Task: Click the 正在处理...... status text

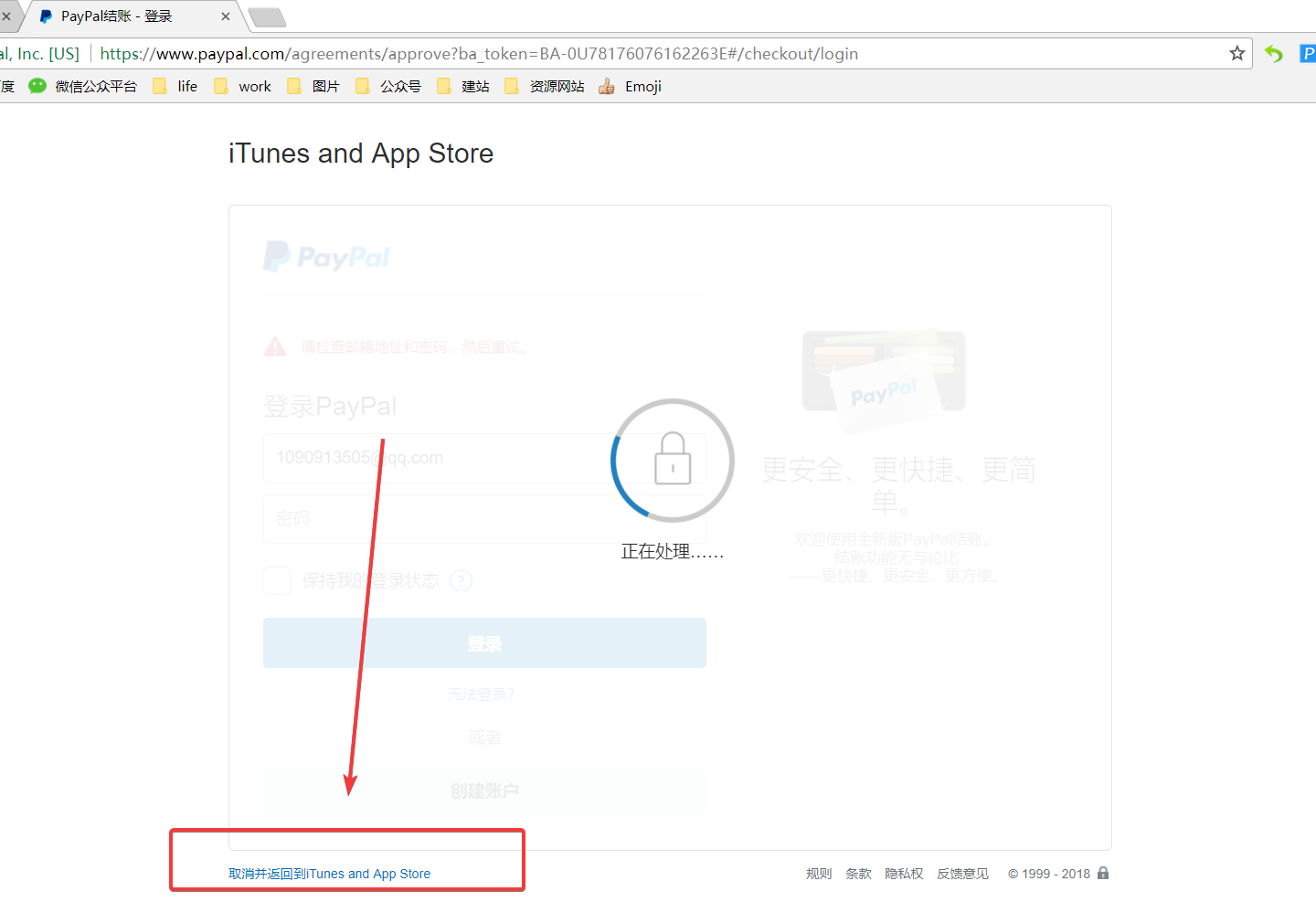Action: (673, 551)
